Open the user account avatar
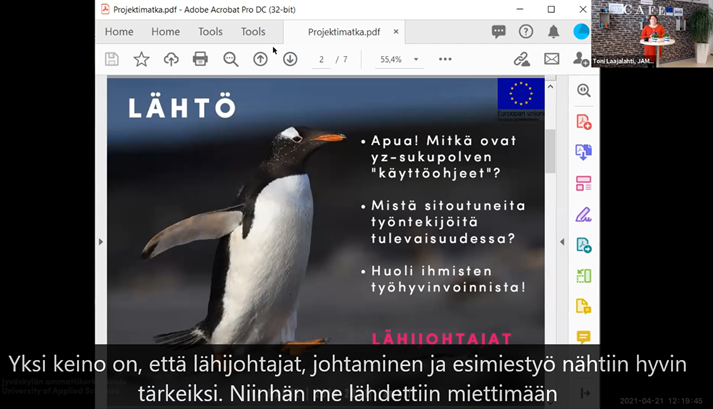The width and height of the screenshot is (713, 409). (x=581, y=31)
